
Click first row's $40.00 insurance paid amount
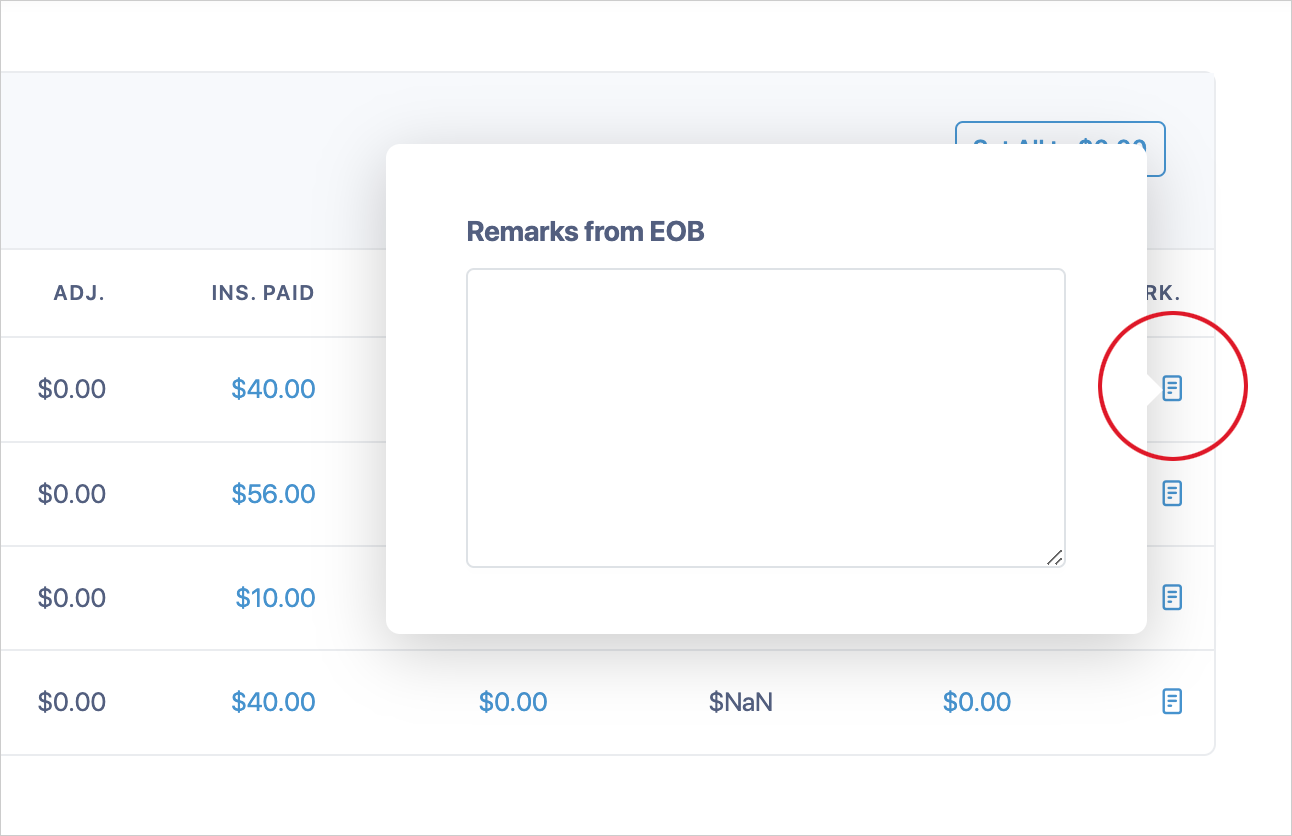tap(273, 389)
